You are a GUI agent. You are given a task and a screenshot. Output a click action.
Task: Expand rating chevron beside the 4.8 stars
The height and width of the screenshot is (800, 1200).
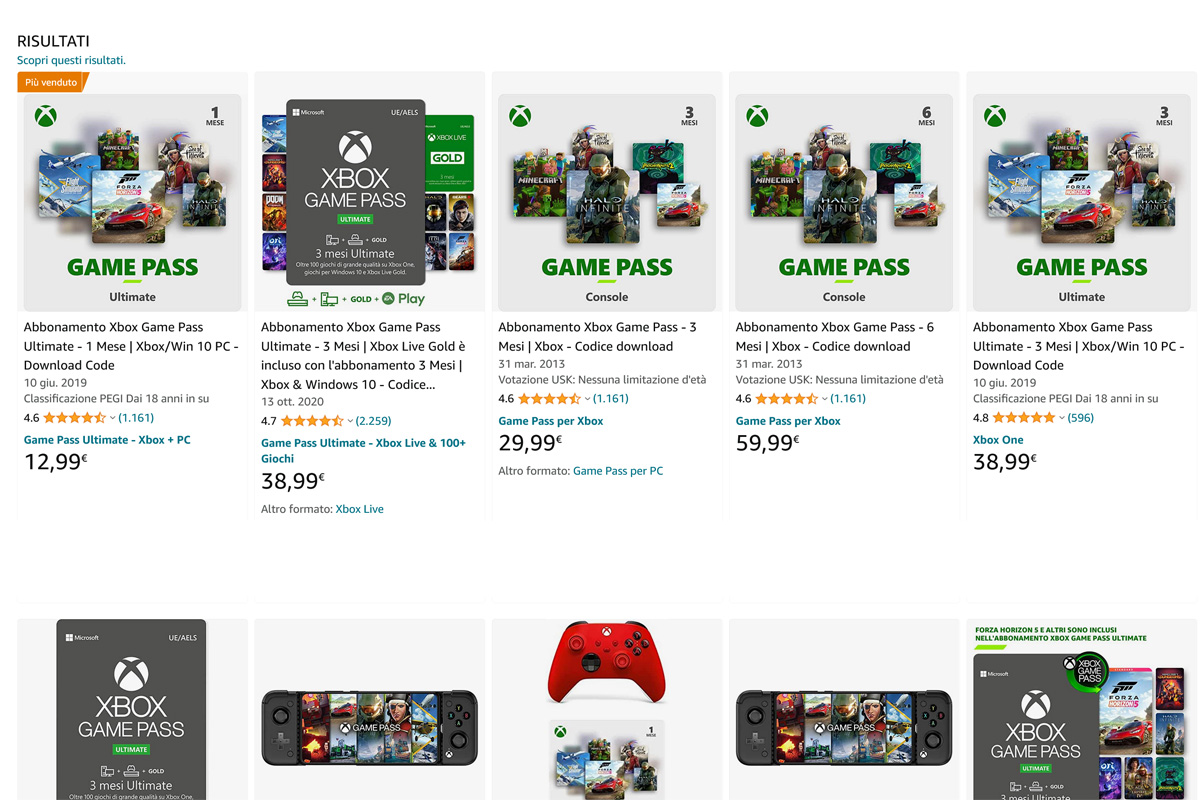(x=1062, y=418)
